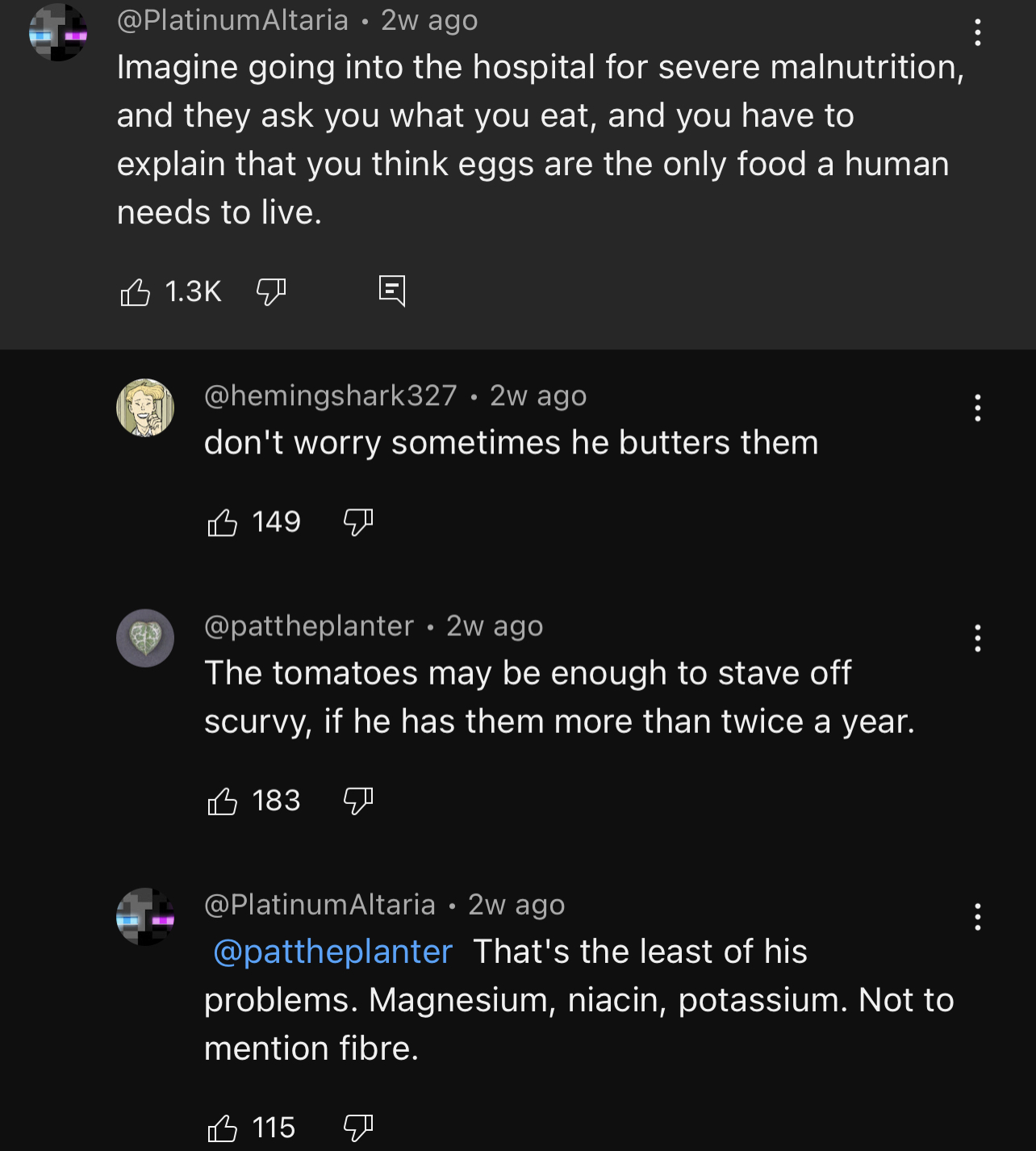Open @hemingshark327 channel via username

[331, 396]
